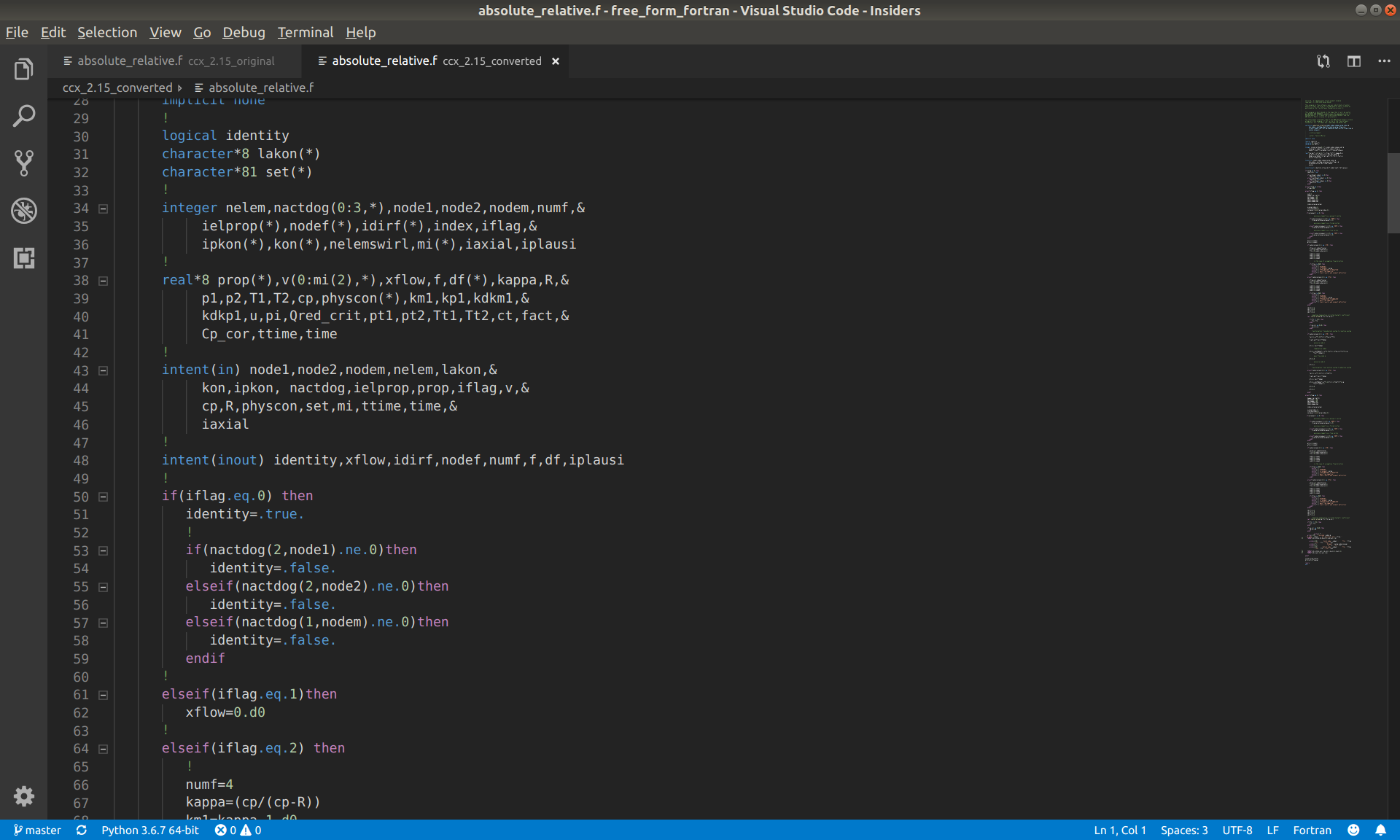
Task: Open the Search view in activity bar
Action: pyautogui.click(x=24, y=116)
